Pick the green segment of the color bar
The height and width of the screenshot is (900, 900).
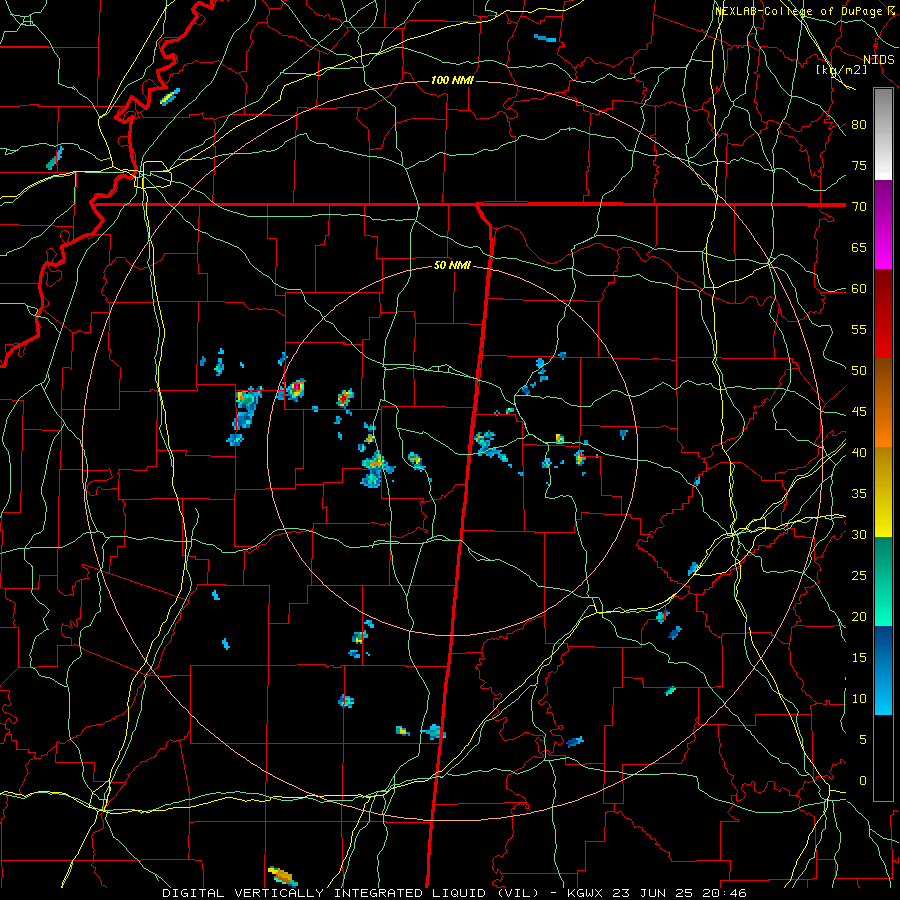point(883,581)
